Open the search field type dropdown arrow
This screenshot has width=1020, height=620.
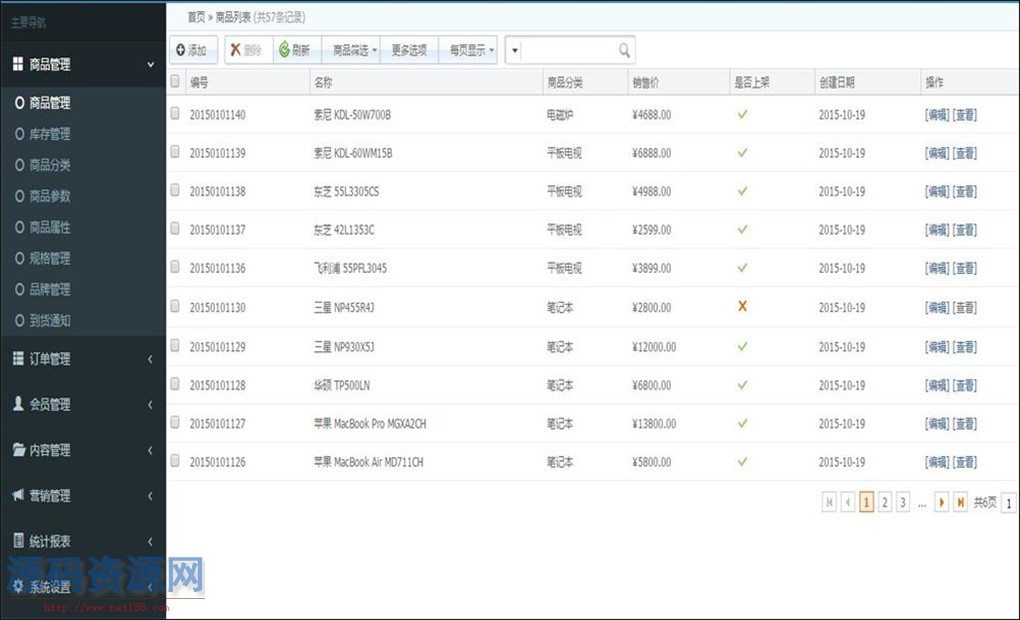[x=515, y=50]
